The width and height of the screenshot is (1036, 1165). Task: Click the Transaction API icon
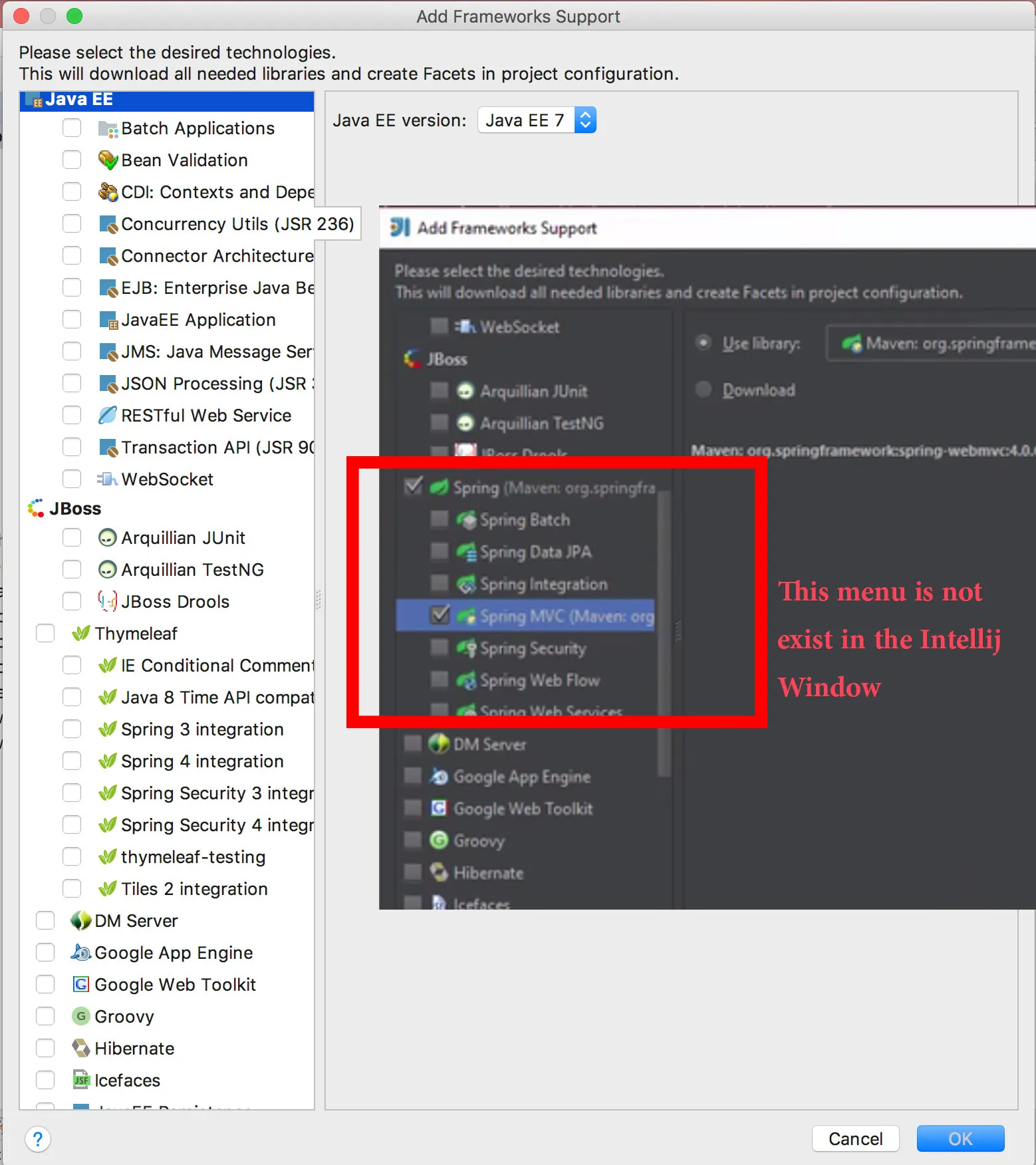(x=108, y=448)
